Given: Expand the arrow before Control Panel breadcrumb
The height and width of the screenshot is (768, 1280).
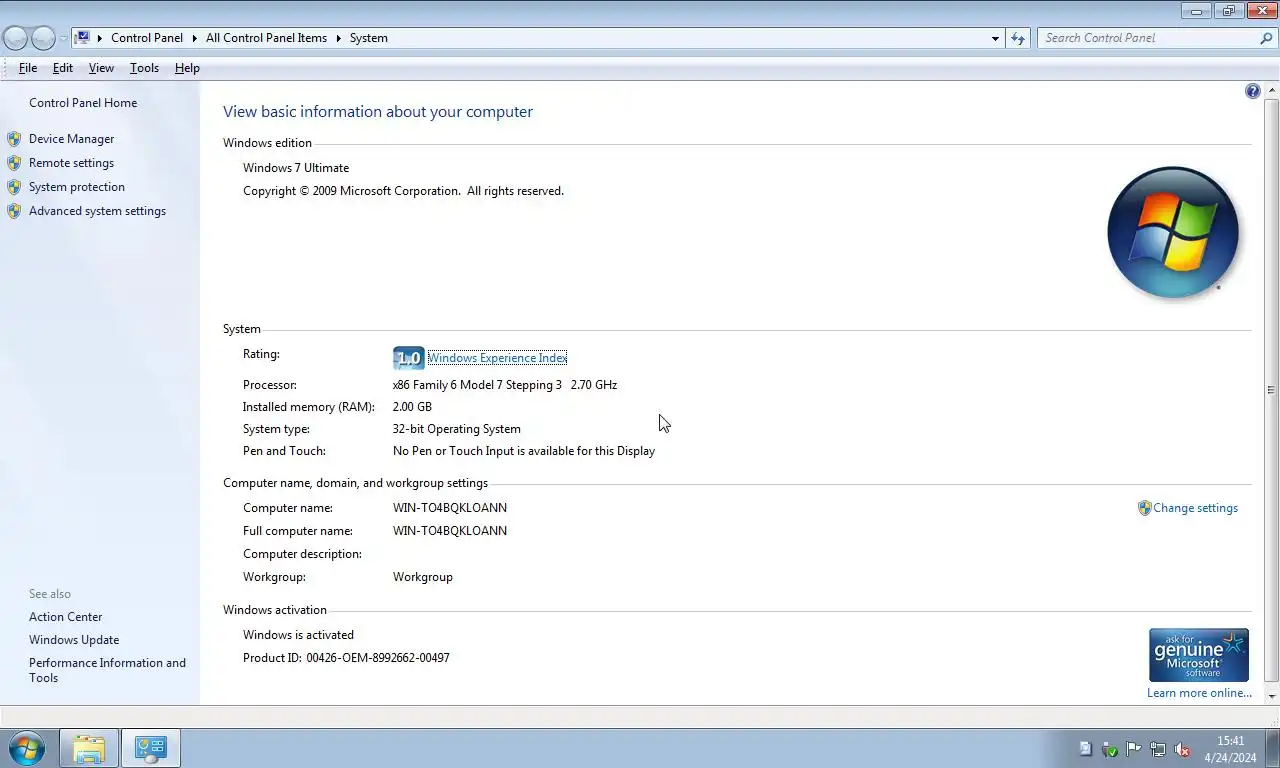Looking at the screenshot, I should pyautogui.click(x=100, y=38).
